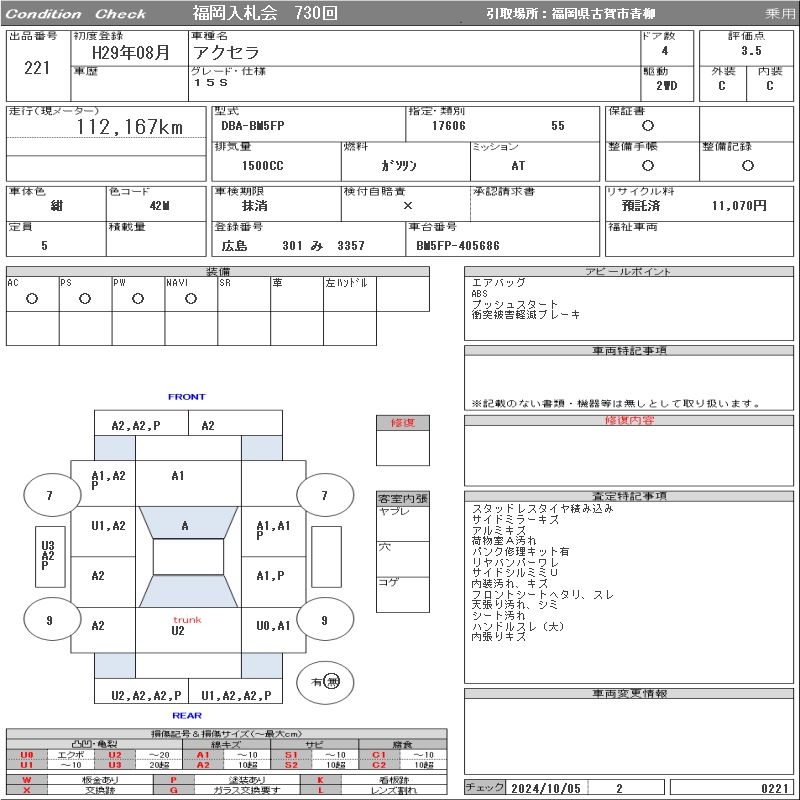
Task: Click the PS equipment circle mark
Action: point(85,298)
